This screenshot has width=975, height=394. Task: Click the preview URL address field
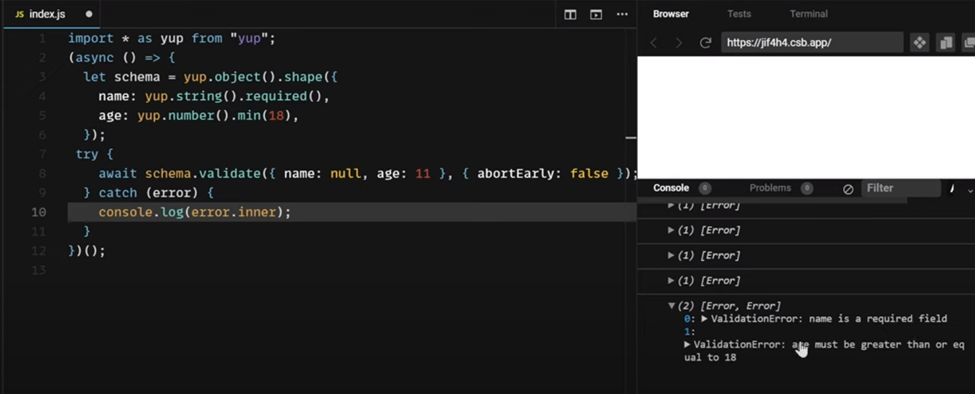[x=812, y=43]
